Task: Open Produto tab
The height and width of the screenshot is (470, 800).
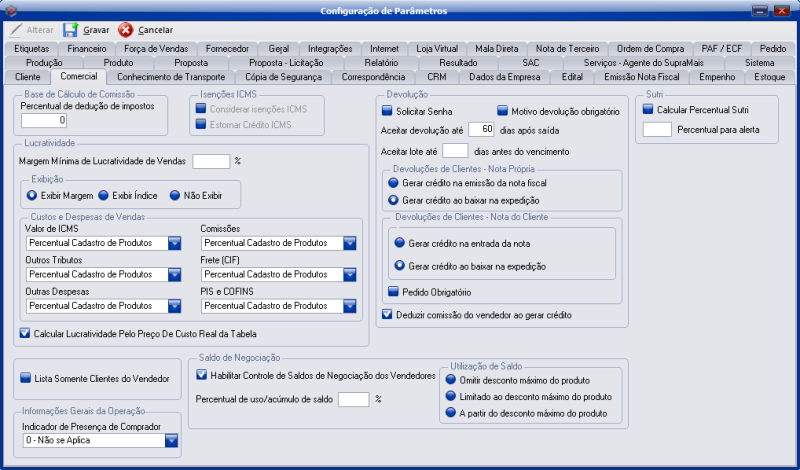Action: pos(118,63)
